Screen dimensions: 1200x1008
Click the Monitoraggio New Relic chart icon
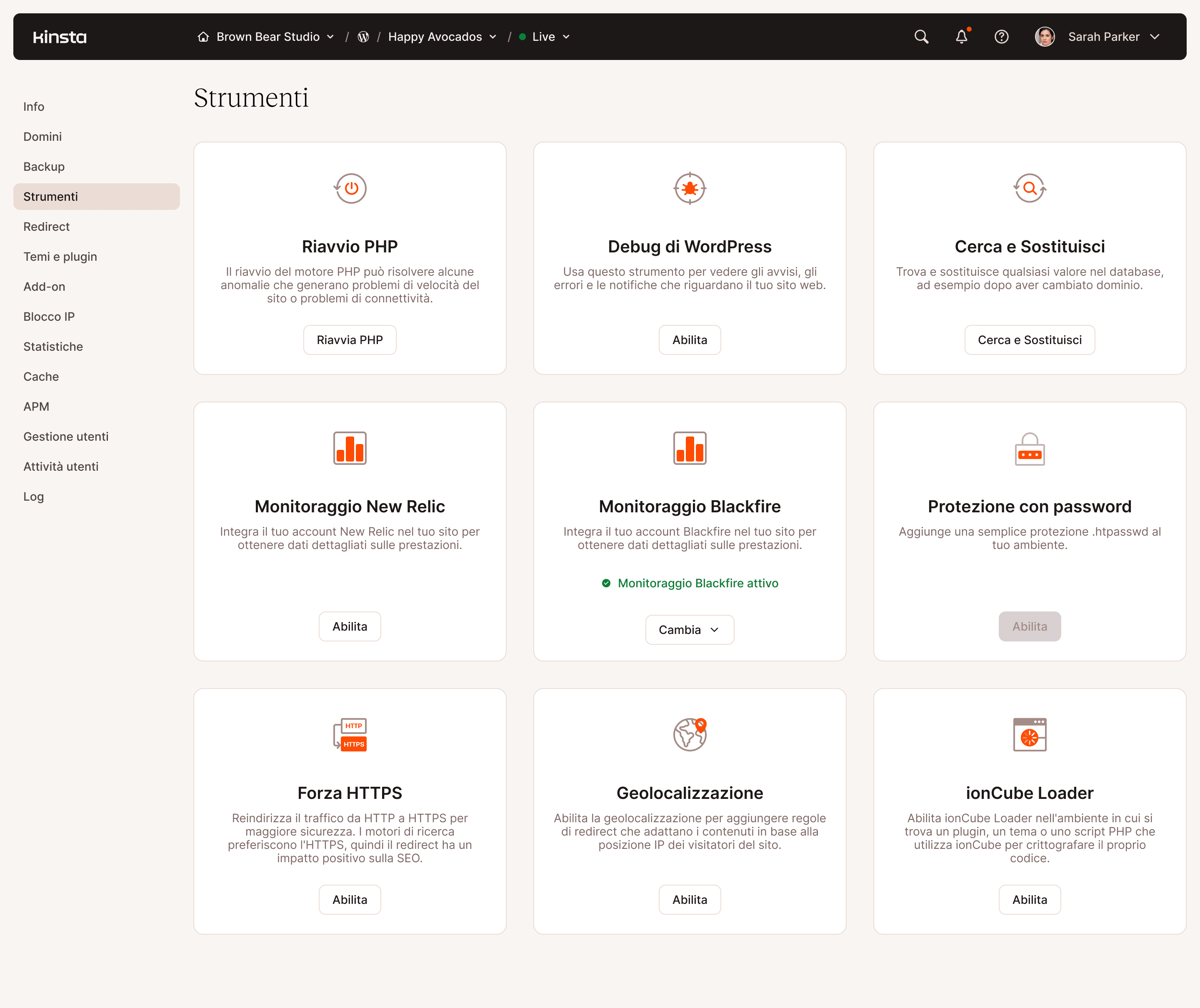(349, 448)
